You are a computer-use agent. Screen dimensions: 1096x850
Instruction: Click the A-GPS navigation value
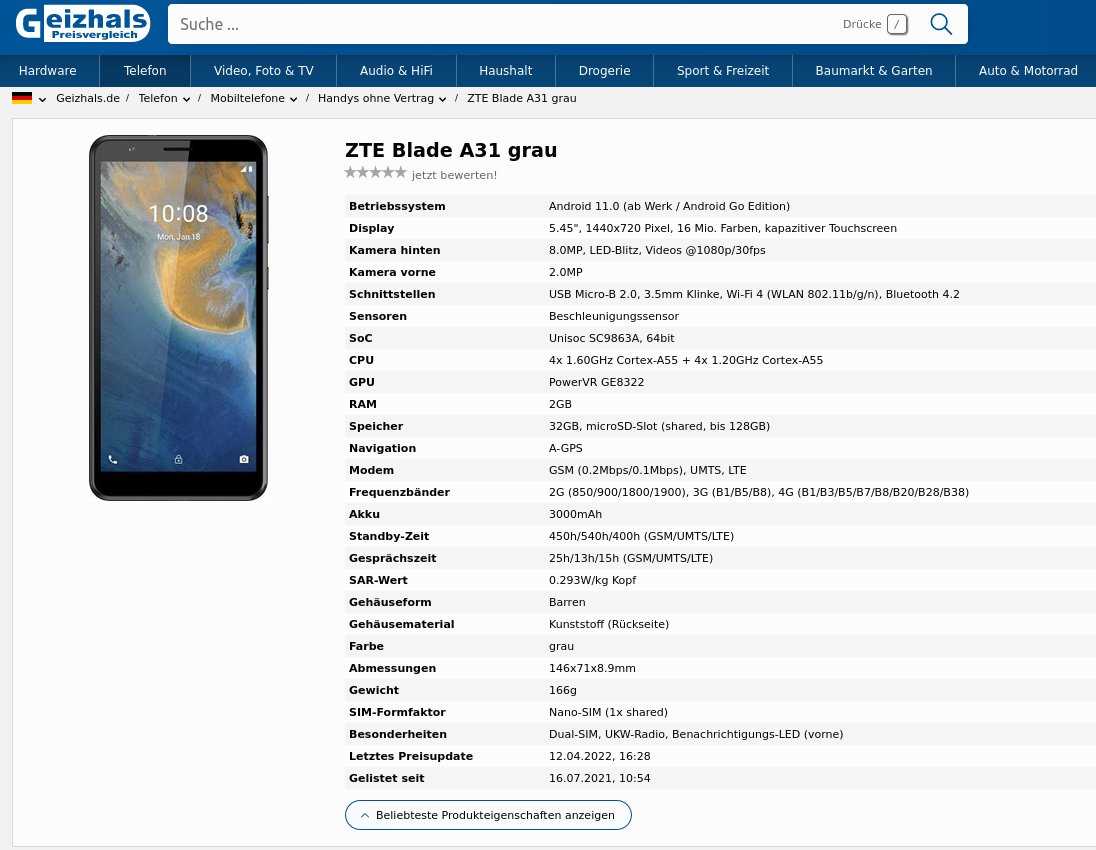[565, 448]
